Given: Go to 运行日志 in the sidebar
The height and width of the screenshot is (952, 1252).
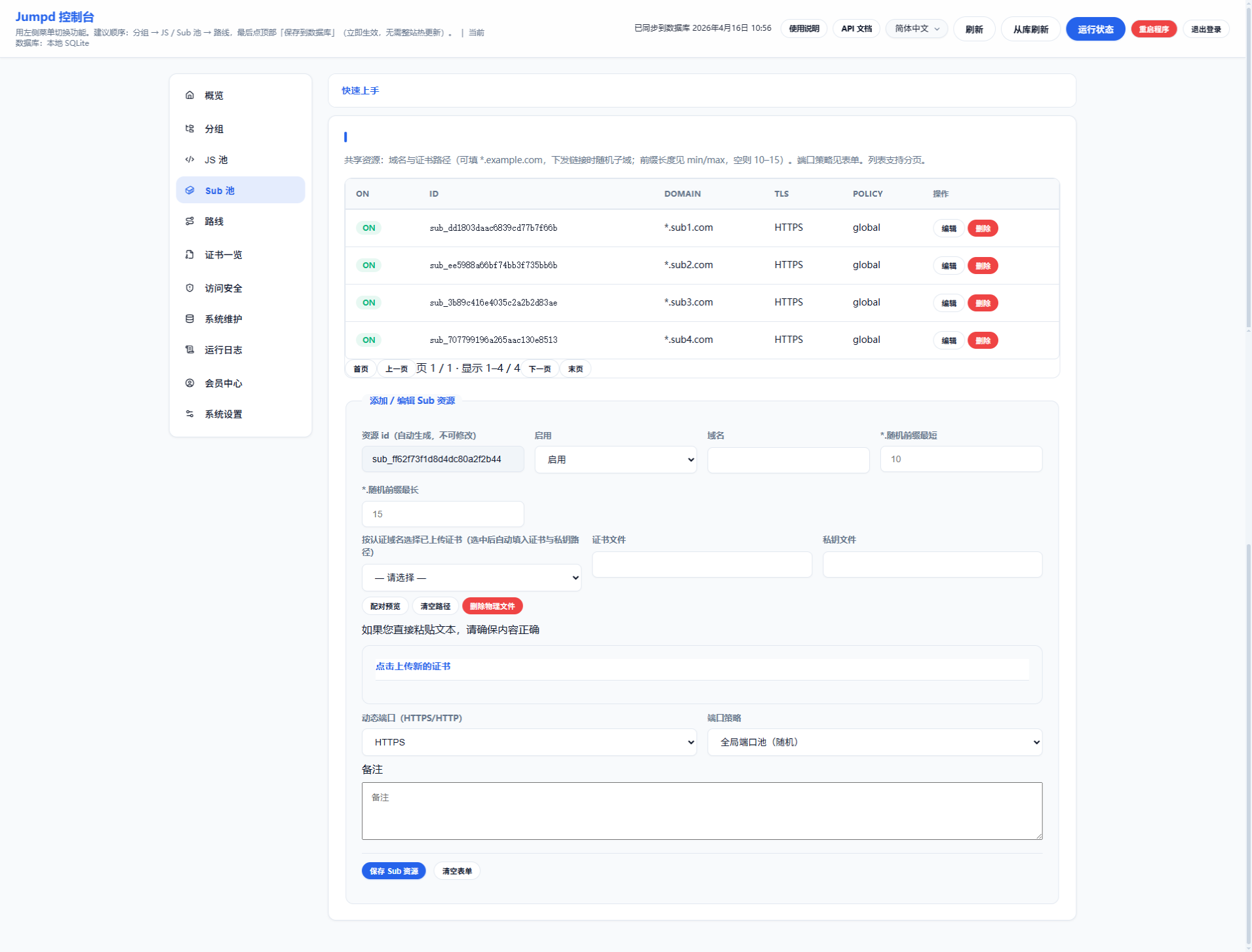Looking at the screenshot, I should [224, 350].
